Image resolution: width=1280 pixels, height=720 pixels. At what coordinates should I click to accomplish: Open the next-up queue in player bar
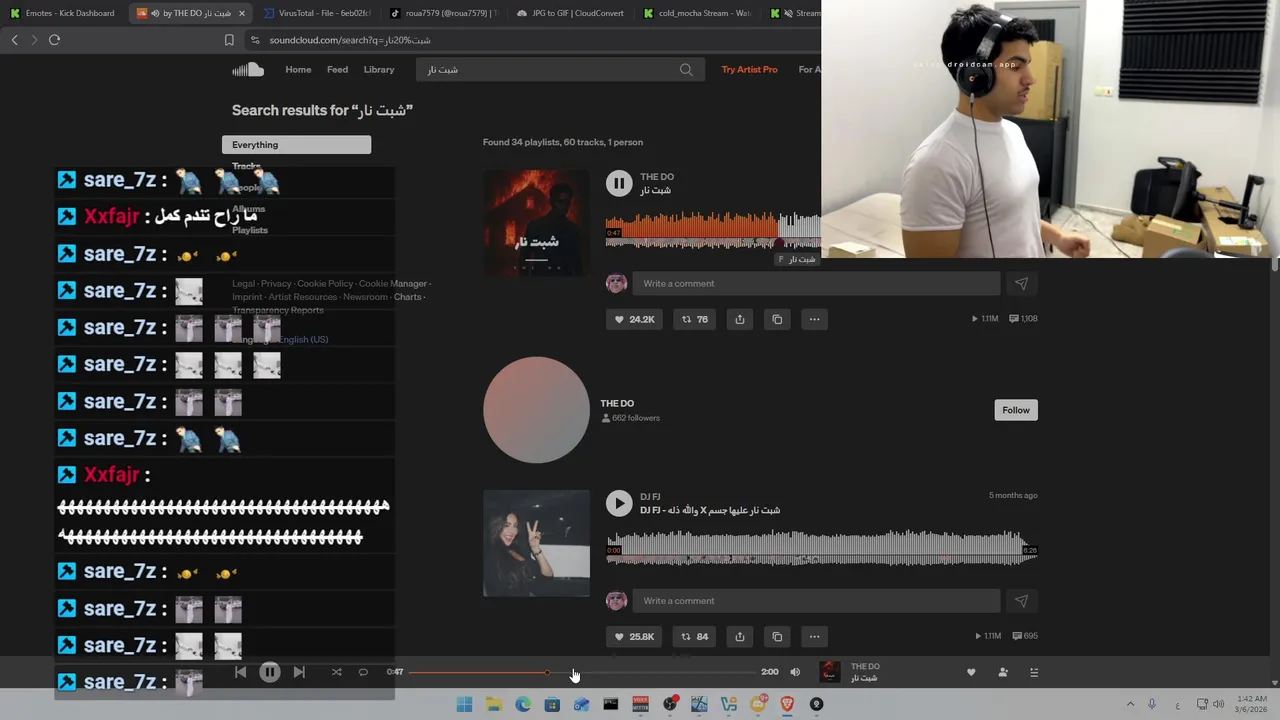point(1034,673)
